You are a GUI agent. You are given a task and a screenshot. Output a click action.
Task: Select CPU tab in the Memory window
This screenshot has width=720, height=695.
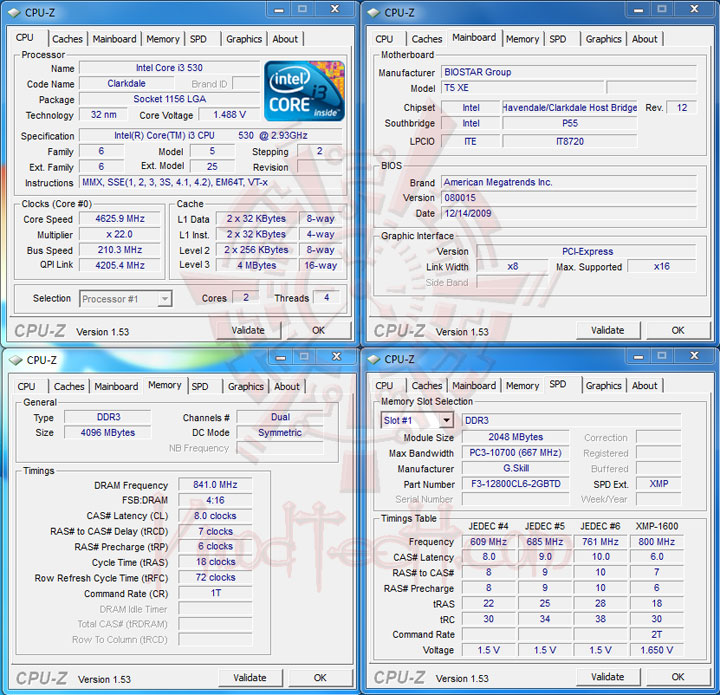click(26, 387)
